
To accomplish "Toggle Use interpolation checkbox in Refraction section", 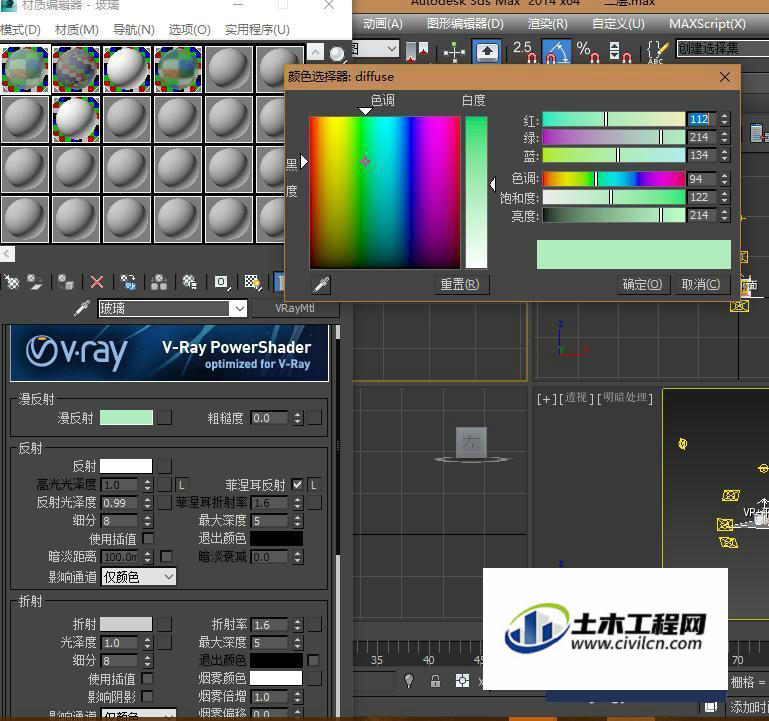I will click(x=147, y=678).
